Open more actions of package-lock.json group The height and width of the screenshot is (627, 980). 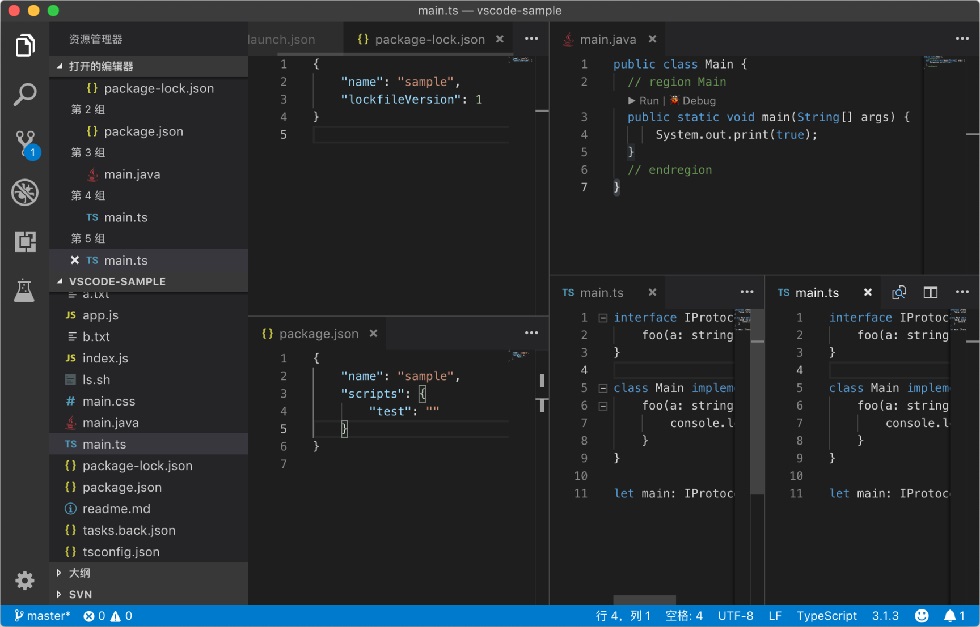tap(531, 39)
